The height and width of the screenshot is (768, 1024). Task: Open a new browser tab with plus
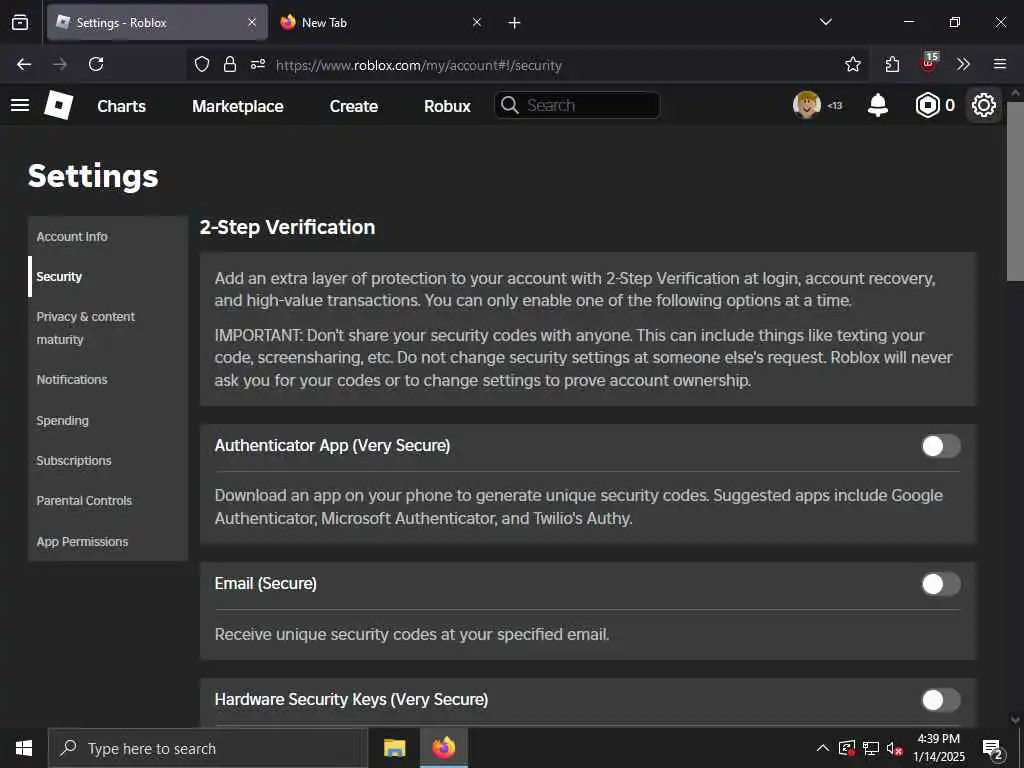pyautogui.click(x=514, y=23)
